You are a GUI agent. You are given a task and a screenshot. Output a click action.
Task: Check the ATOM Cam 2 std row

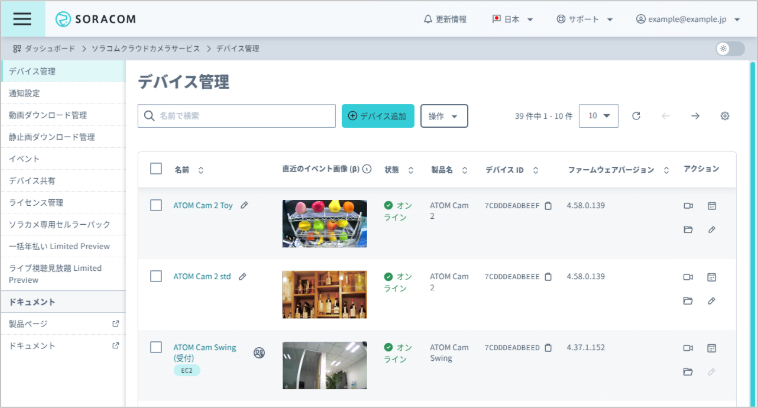156,276
